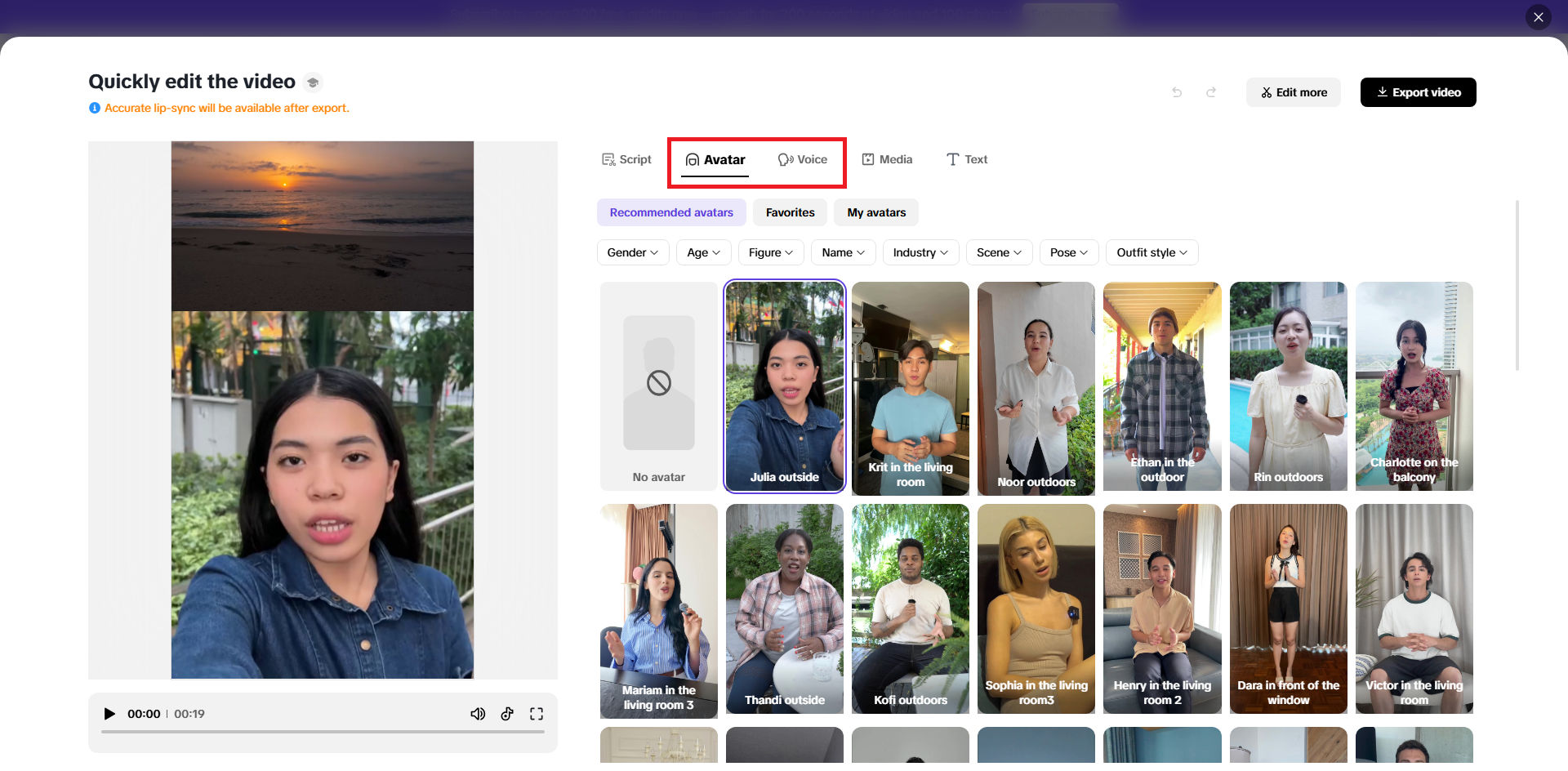Switch to the Script tab

pyautogui.click(x=626, y=159)
